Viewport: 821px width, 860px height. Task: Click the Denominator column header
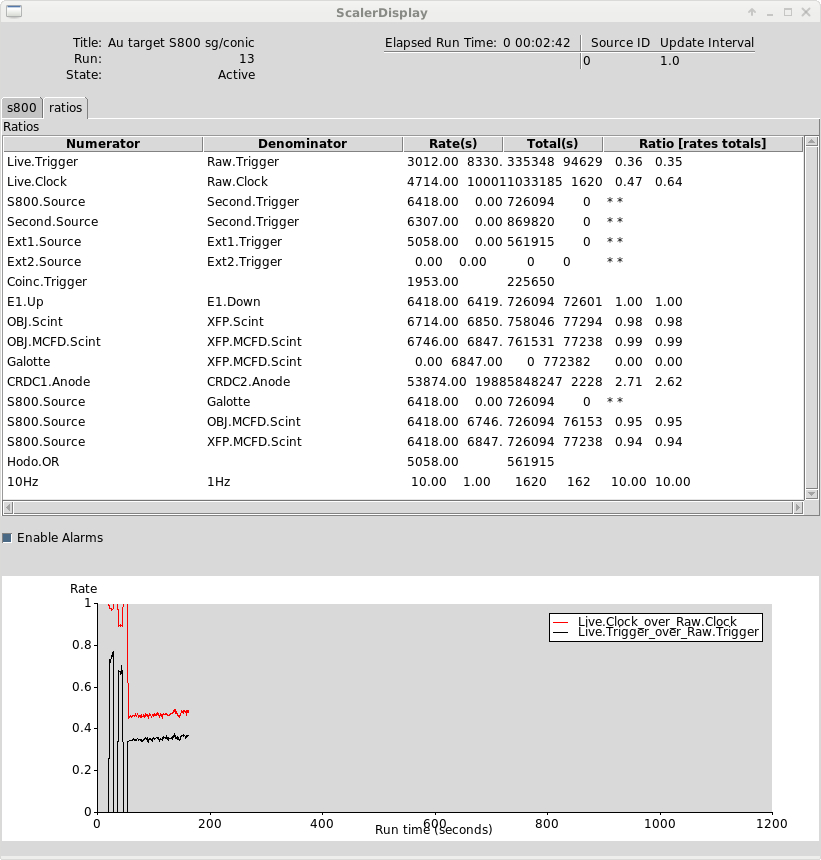click(303, 144)
